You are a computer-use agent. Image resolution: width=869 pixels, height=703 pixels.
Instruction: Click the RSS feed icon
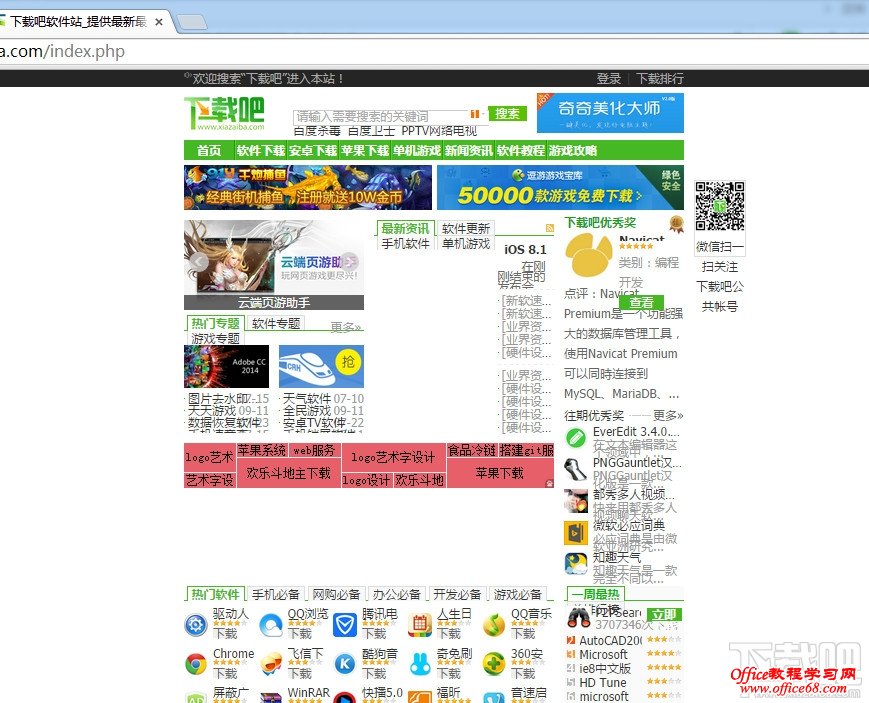(x=550, y=228)
